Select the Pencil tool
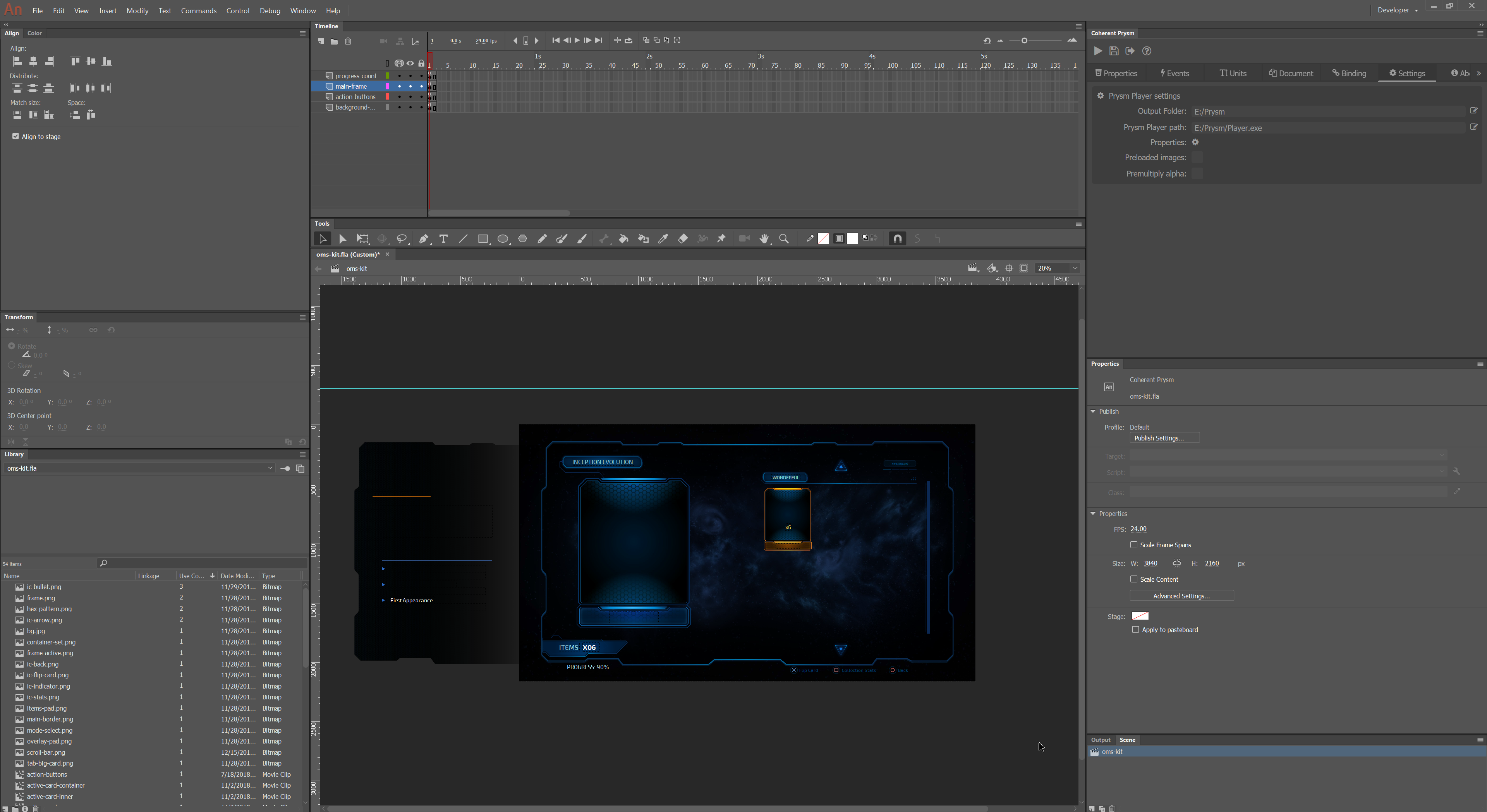Screen dimensions: 1487x812 click(x=542, y=238)
